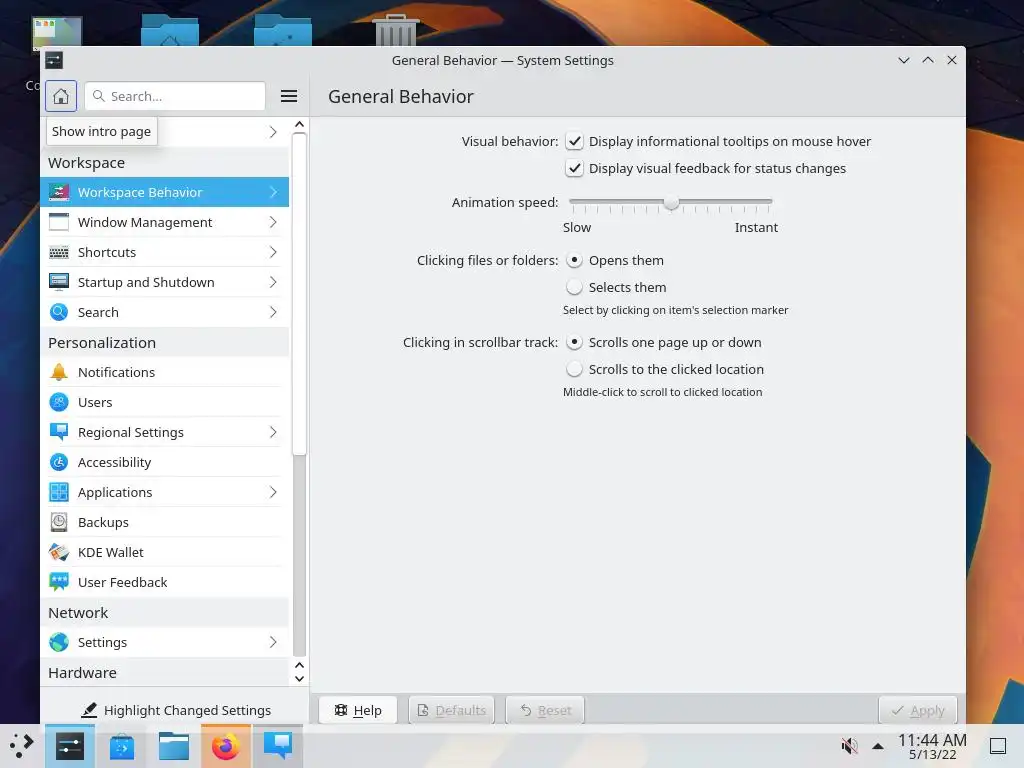The image size is (1024, 768).
Task: Click the User Feedback icon
Action: [x=59, y=582]
